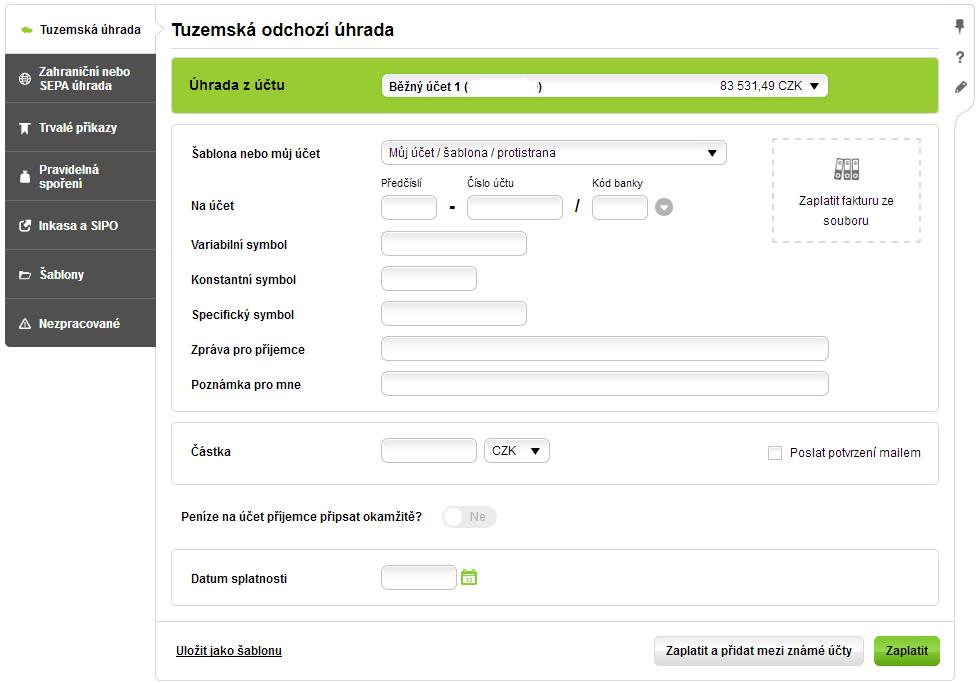This screenshot has width=978, height=683.
Task: Click the binders icon for invoice upload
Action: point(846,169)
